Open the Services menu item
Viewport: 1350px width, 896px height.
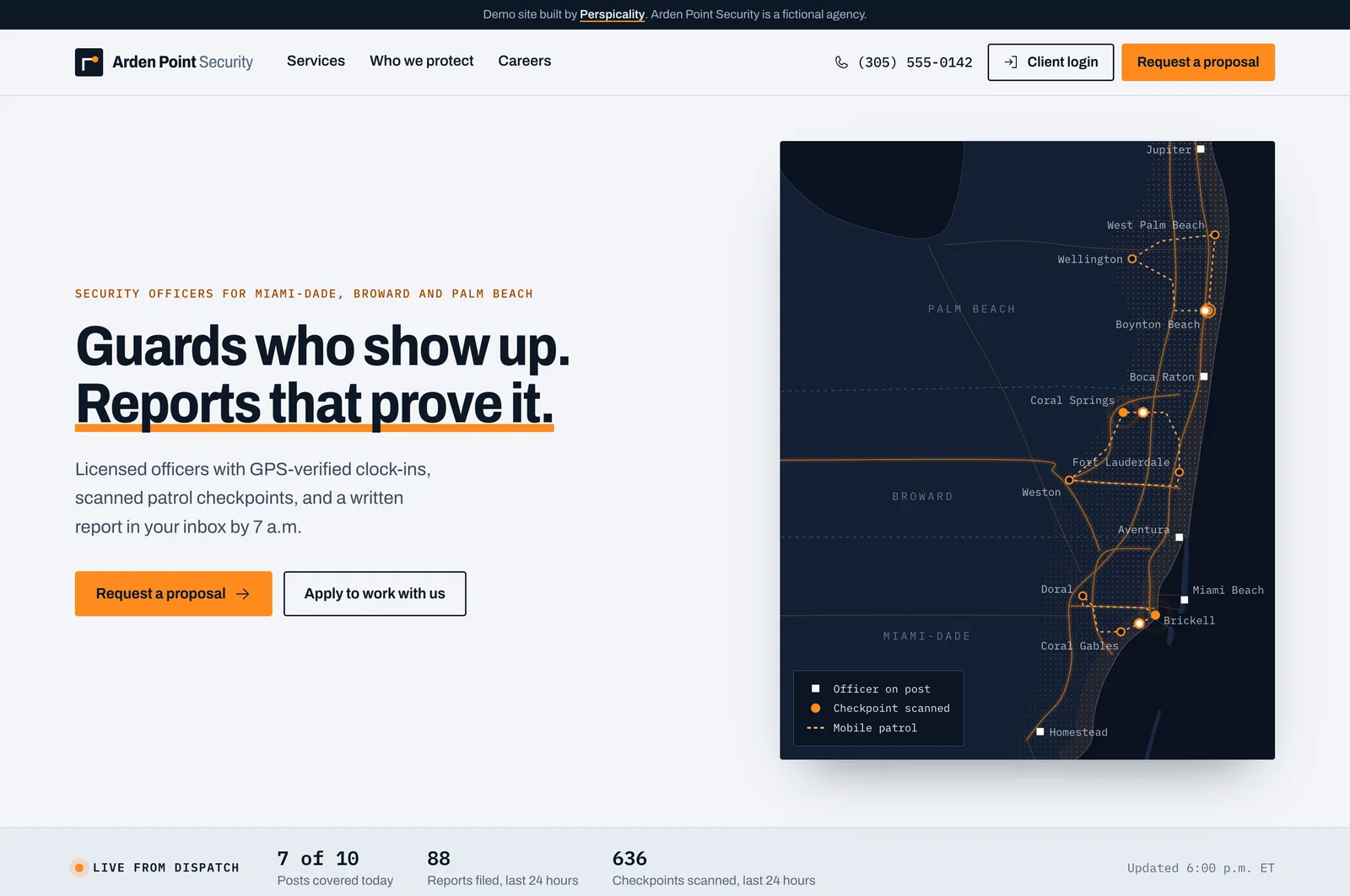316,61
